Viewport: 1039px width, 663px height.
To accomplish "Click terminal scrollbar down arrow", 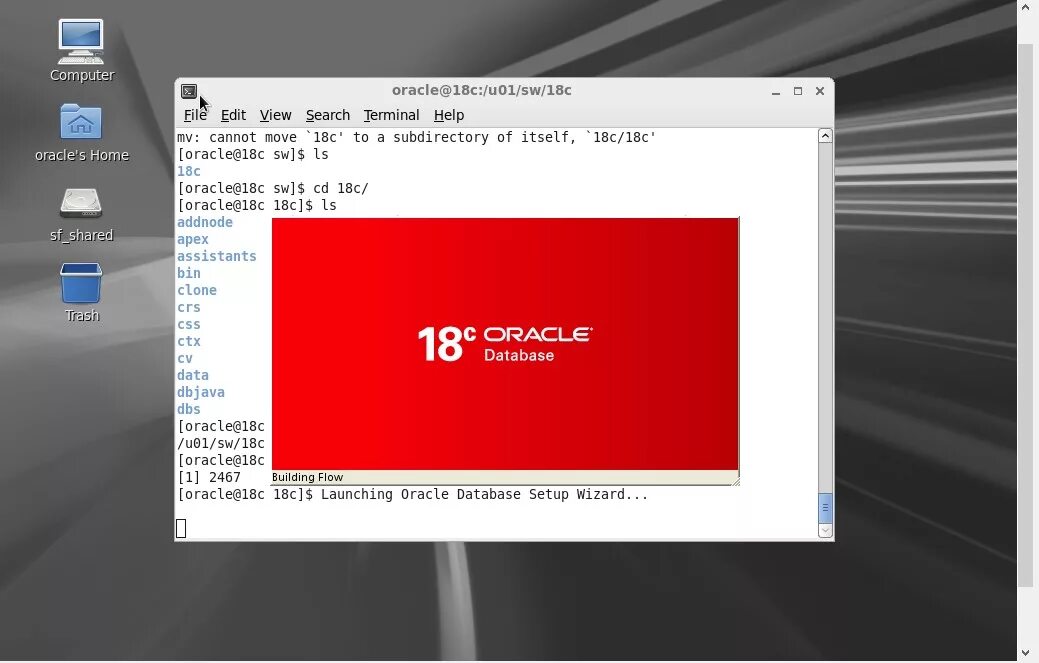I will coord(825,531).
